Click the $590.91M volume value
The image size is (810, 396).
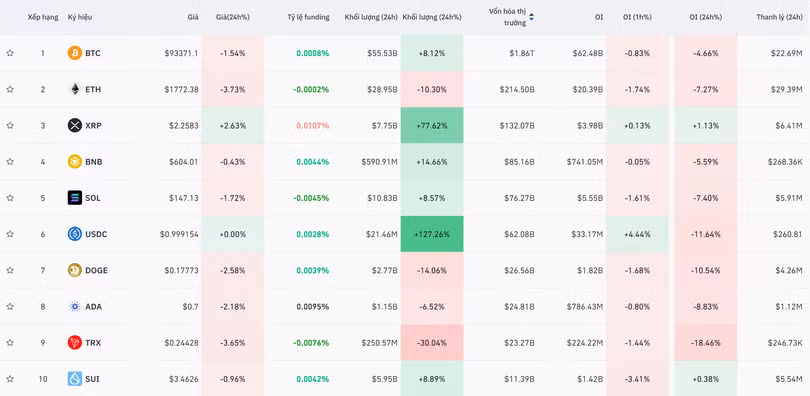pyautogui.click(x=380, y=162)
